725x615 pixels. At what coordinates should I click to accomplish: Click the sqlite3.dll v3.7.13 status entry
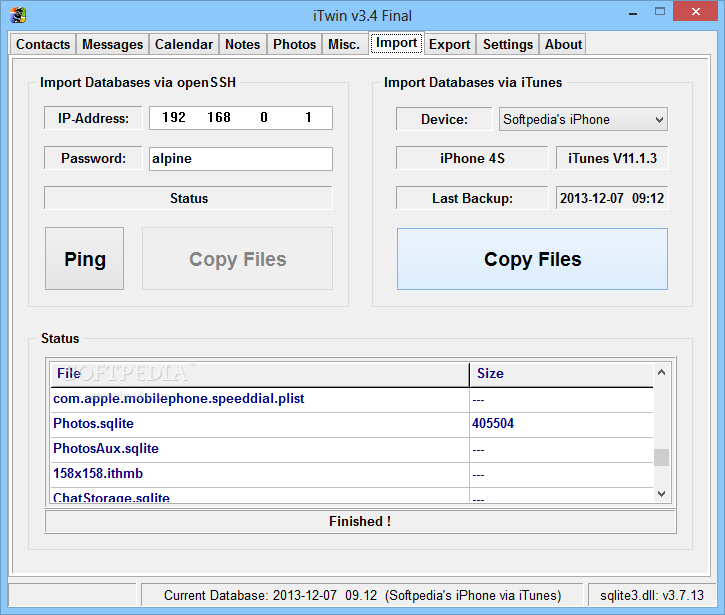[652, 595]
